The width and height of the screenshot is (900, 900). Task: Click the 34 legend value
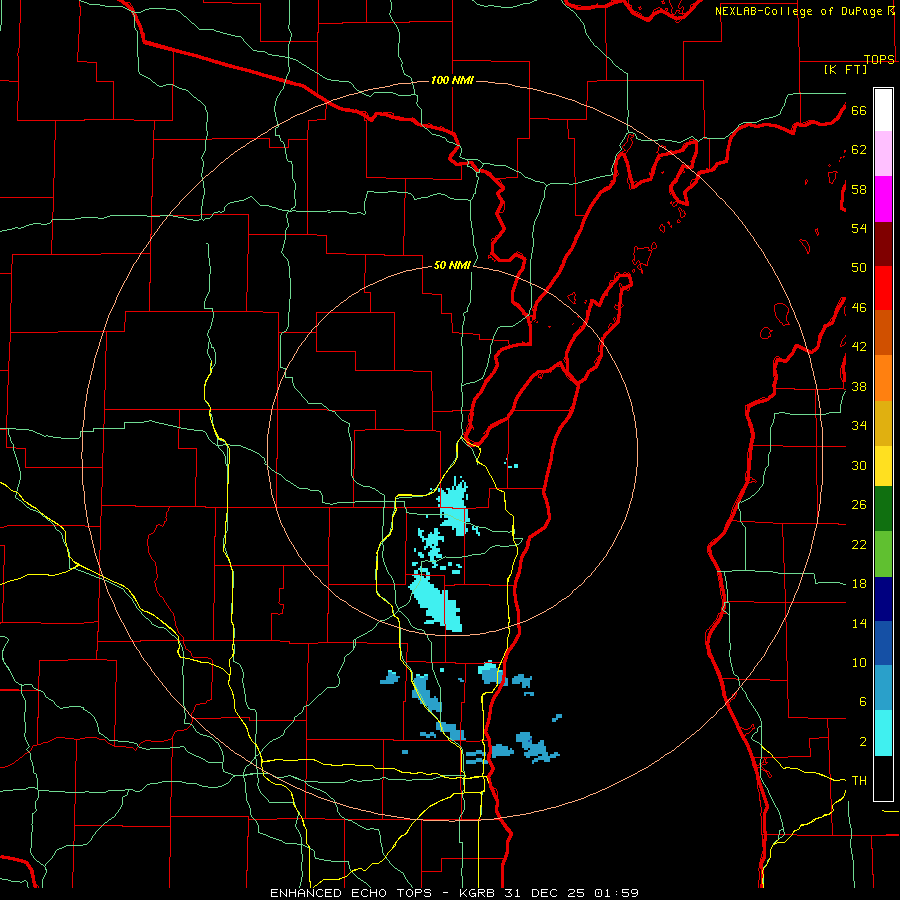(x=859, y=426)
